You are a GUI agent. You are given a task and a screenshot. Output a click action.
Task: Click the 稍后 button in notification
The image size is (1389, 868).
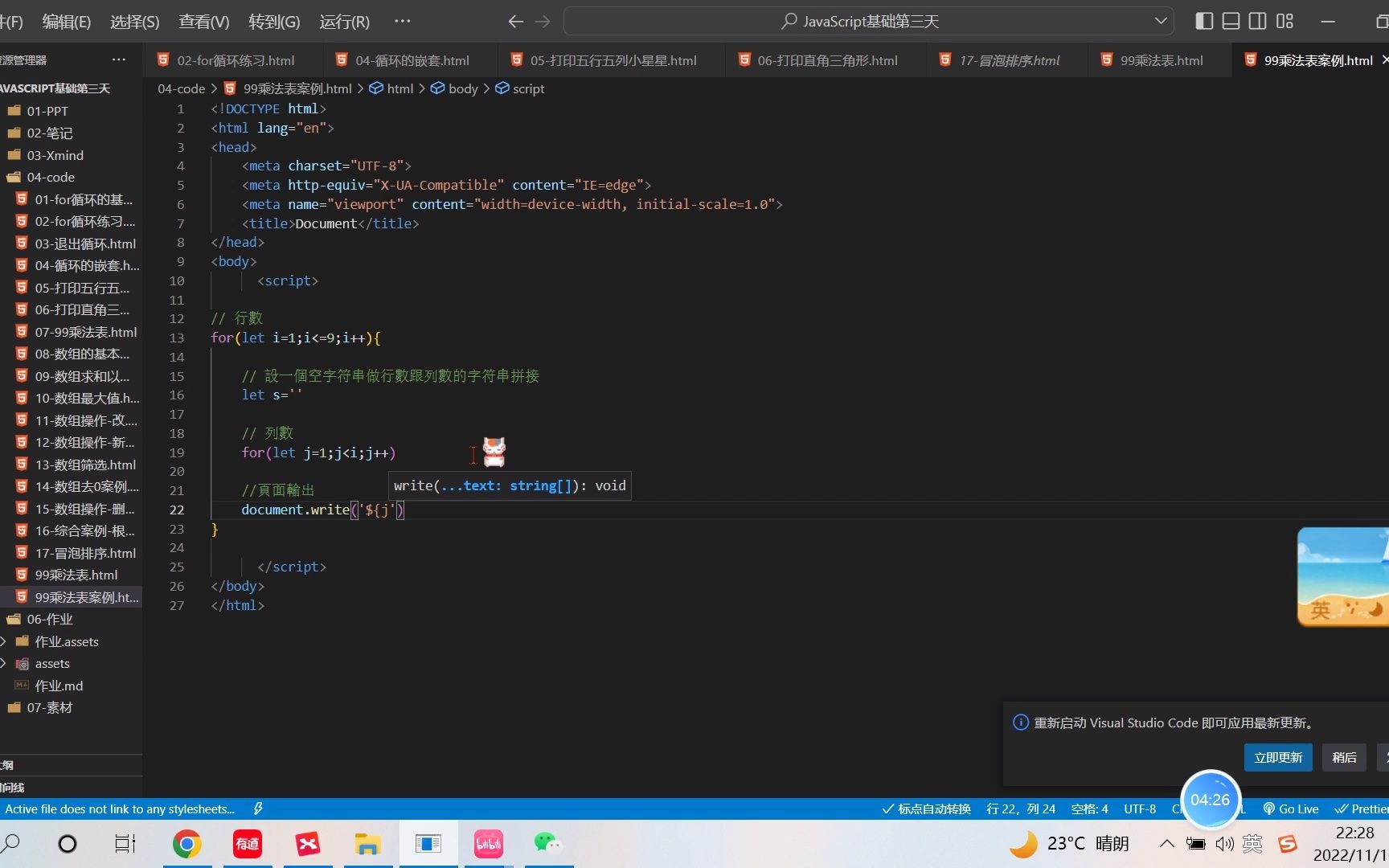[1344, 757]
